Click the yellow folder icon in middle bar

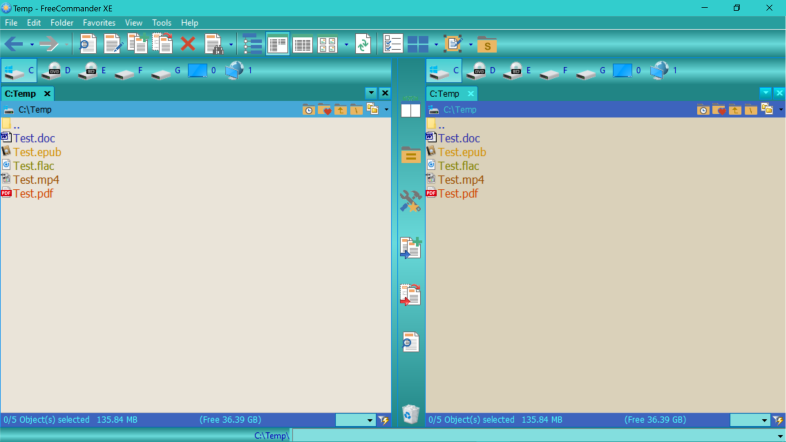(x=411, y=155)
